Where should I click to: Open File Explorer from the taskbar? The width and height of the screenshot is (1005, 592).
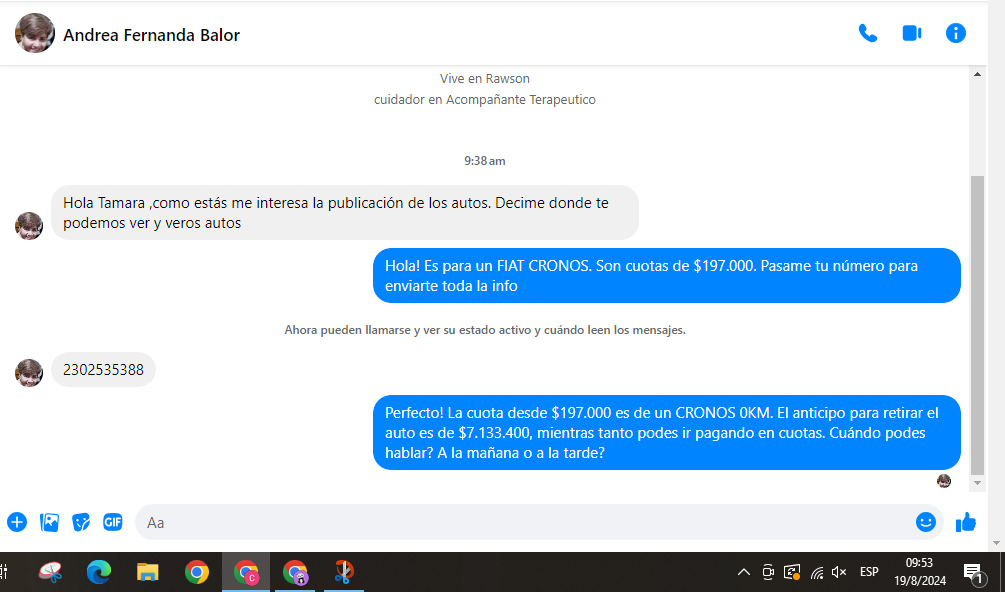[148, 572]
